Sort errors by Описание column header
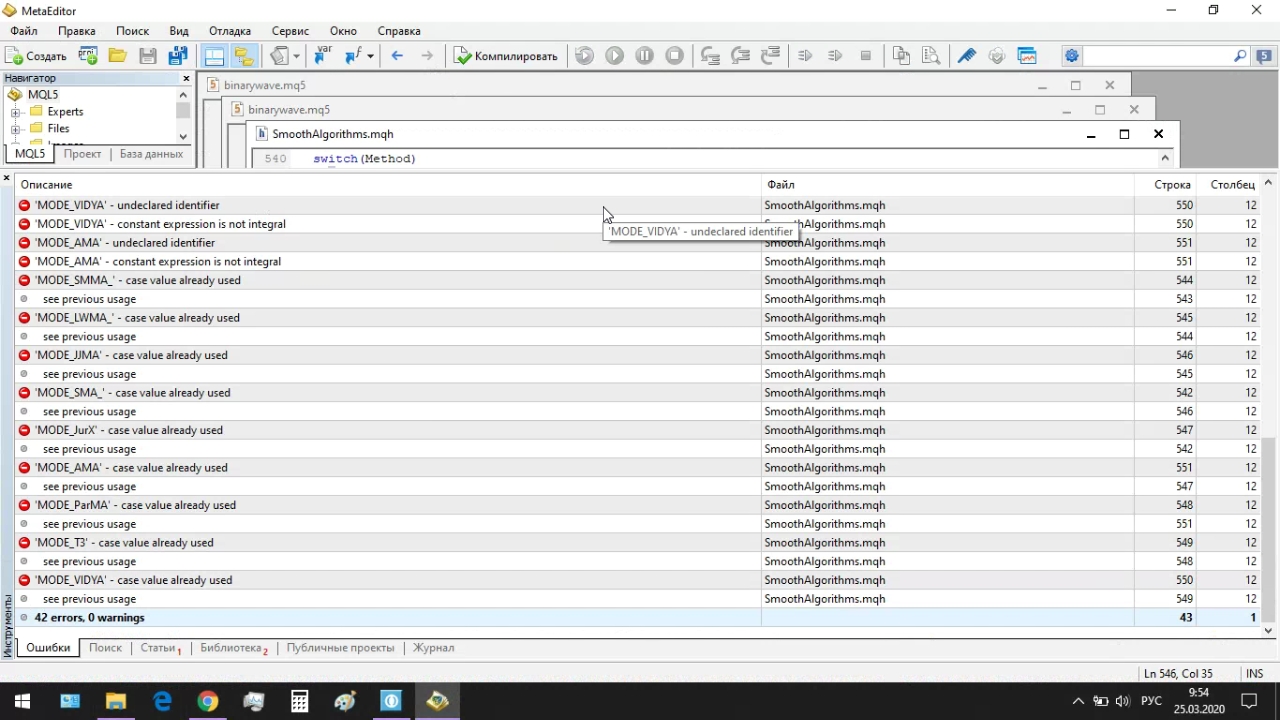This screenshot has width=1280, height=720. (x=388, y=185)
